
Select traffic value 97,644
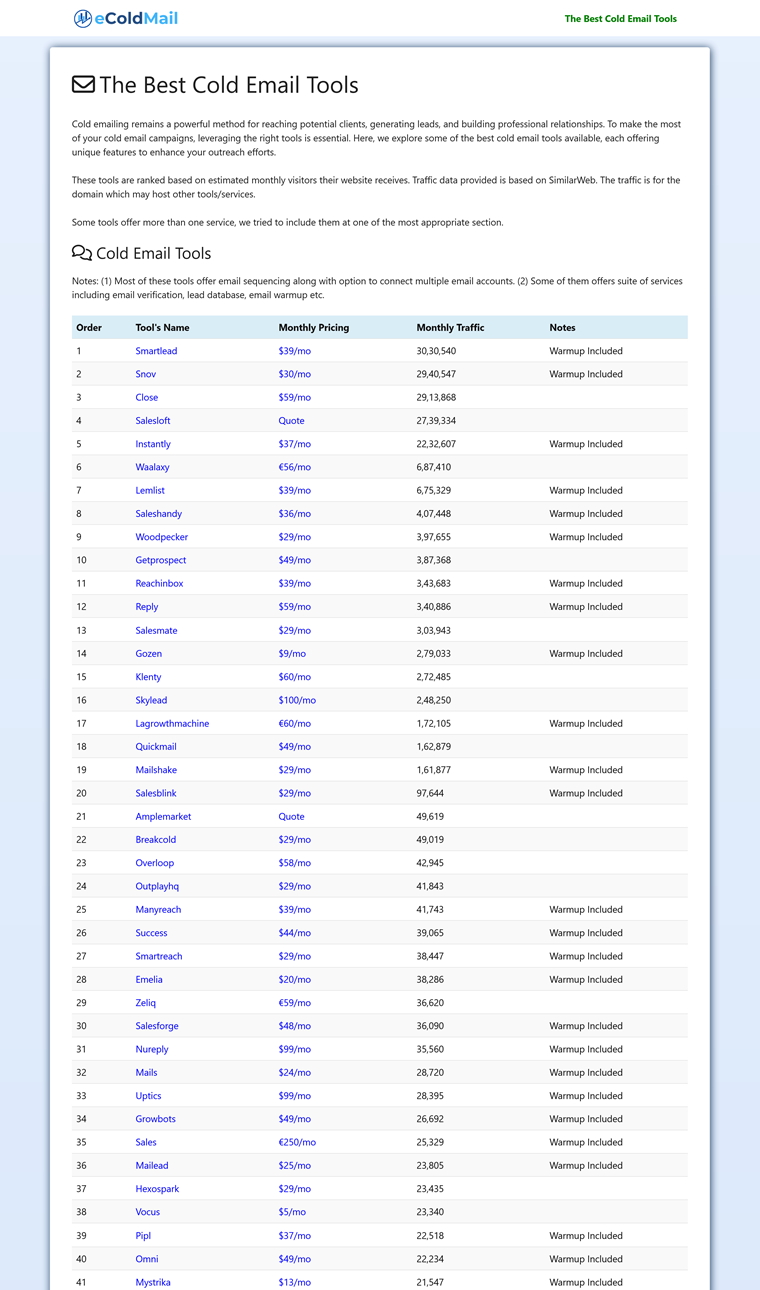click(x=431, y=793)
